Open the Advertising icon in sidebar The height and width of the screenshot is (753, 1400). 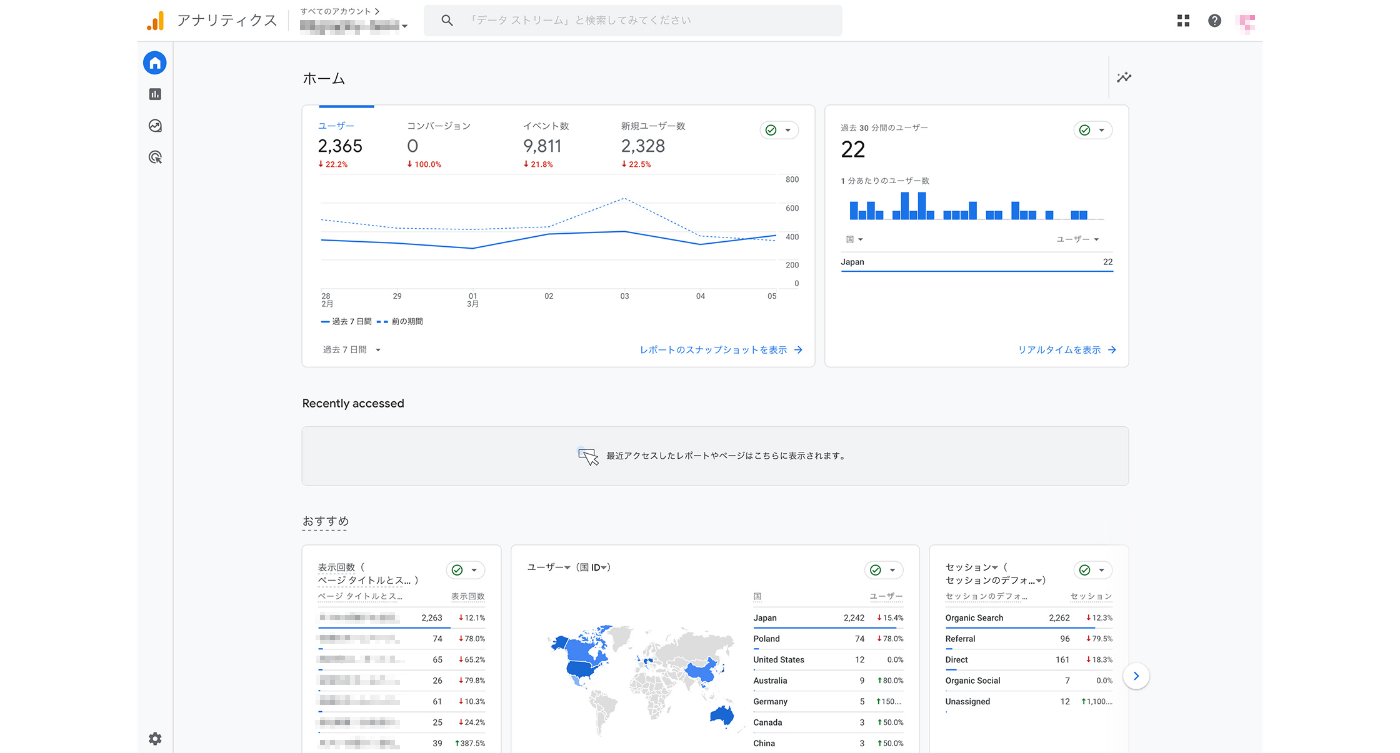tap(154, 157)
